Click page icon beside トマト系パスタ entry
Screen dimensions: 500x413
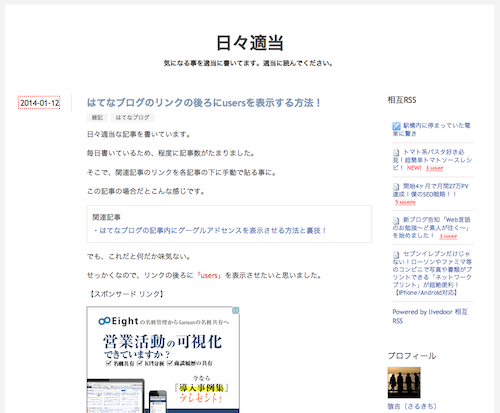396,152
